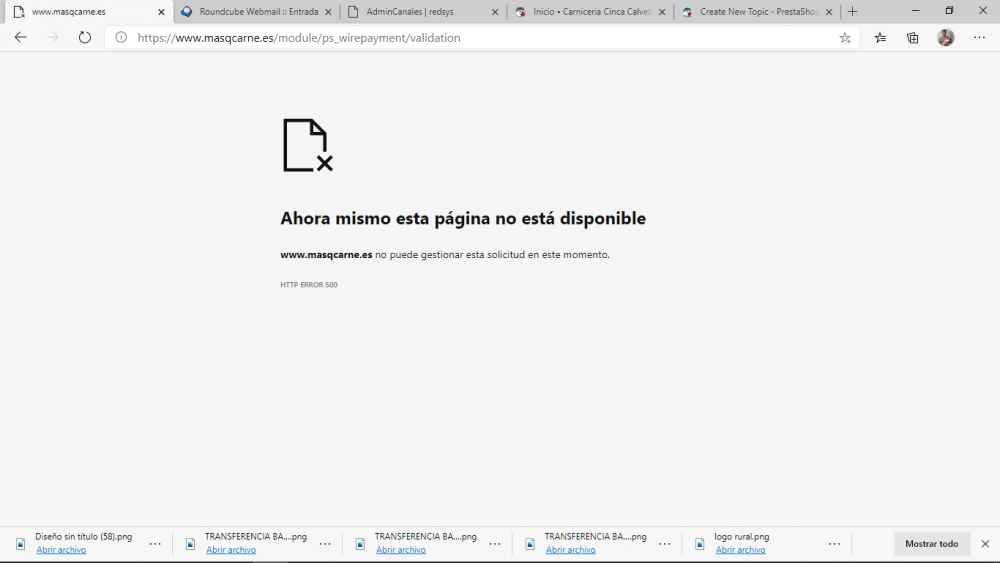Close the downloads bar
This screenshot has height=563, width=1000.
pyautogui.click(x=985, y=544)
